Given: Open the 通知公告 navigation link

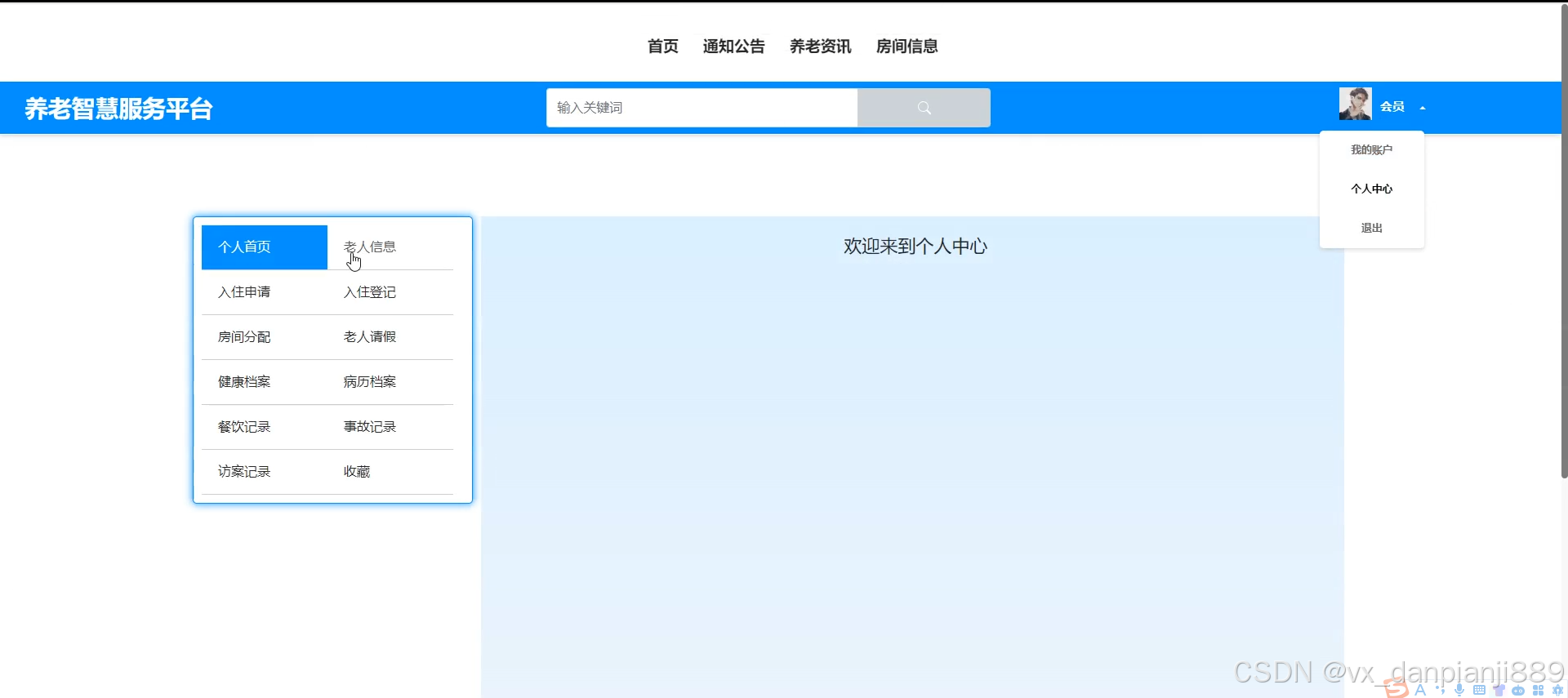Looking at the screenshot, I should click(x=733, y=47).
